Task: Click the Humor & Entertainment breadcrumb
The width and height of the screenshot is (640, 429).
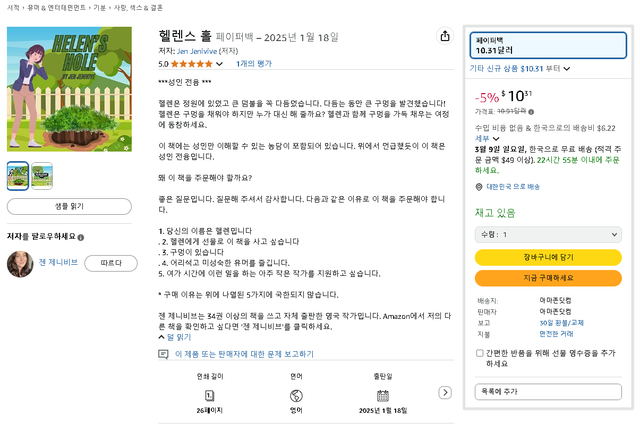Action: [56, 8]
